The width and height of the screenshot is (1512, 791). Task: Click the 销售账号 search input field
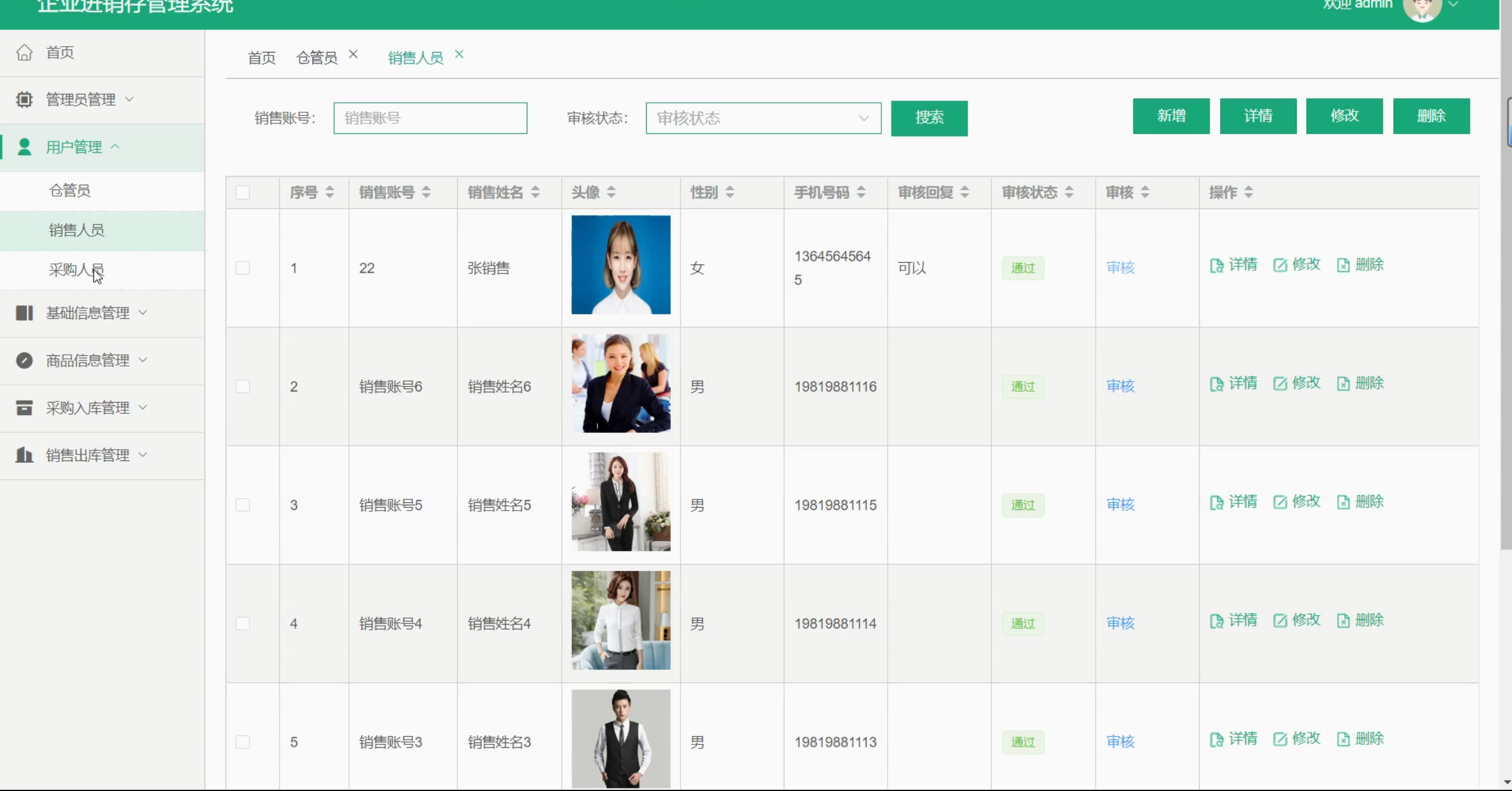430,118
